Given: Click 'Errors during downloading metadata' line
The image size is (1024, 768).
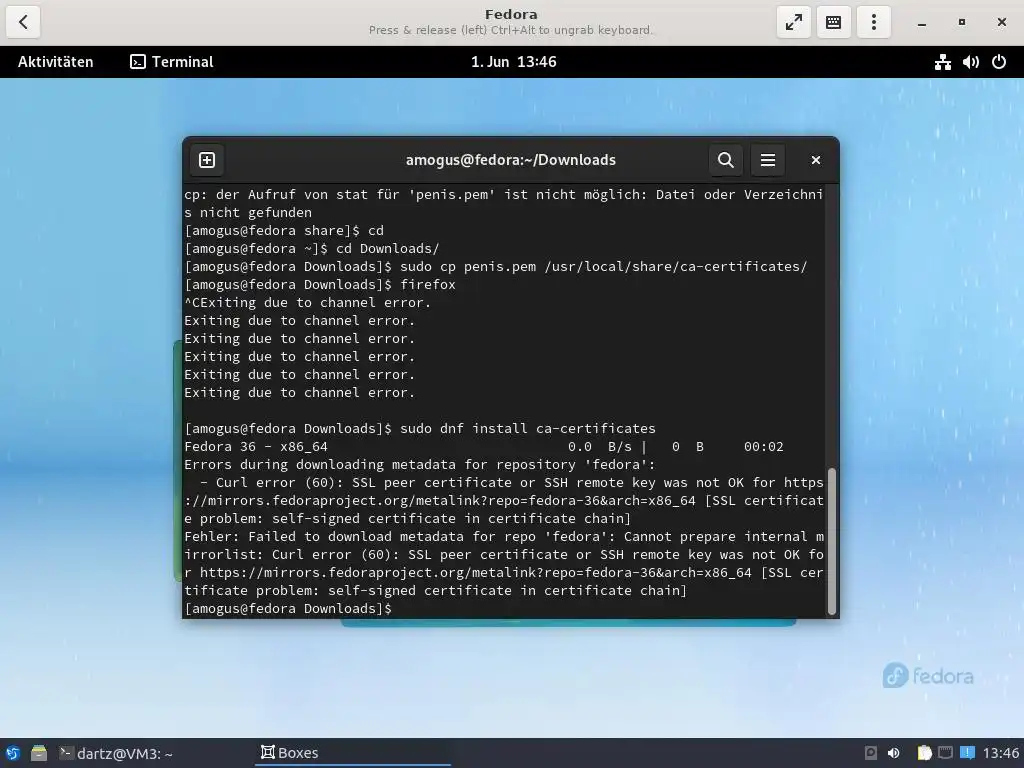Looking at the screenshot, I should pyautogui.click(x=419, y=464).
